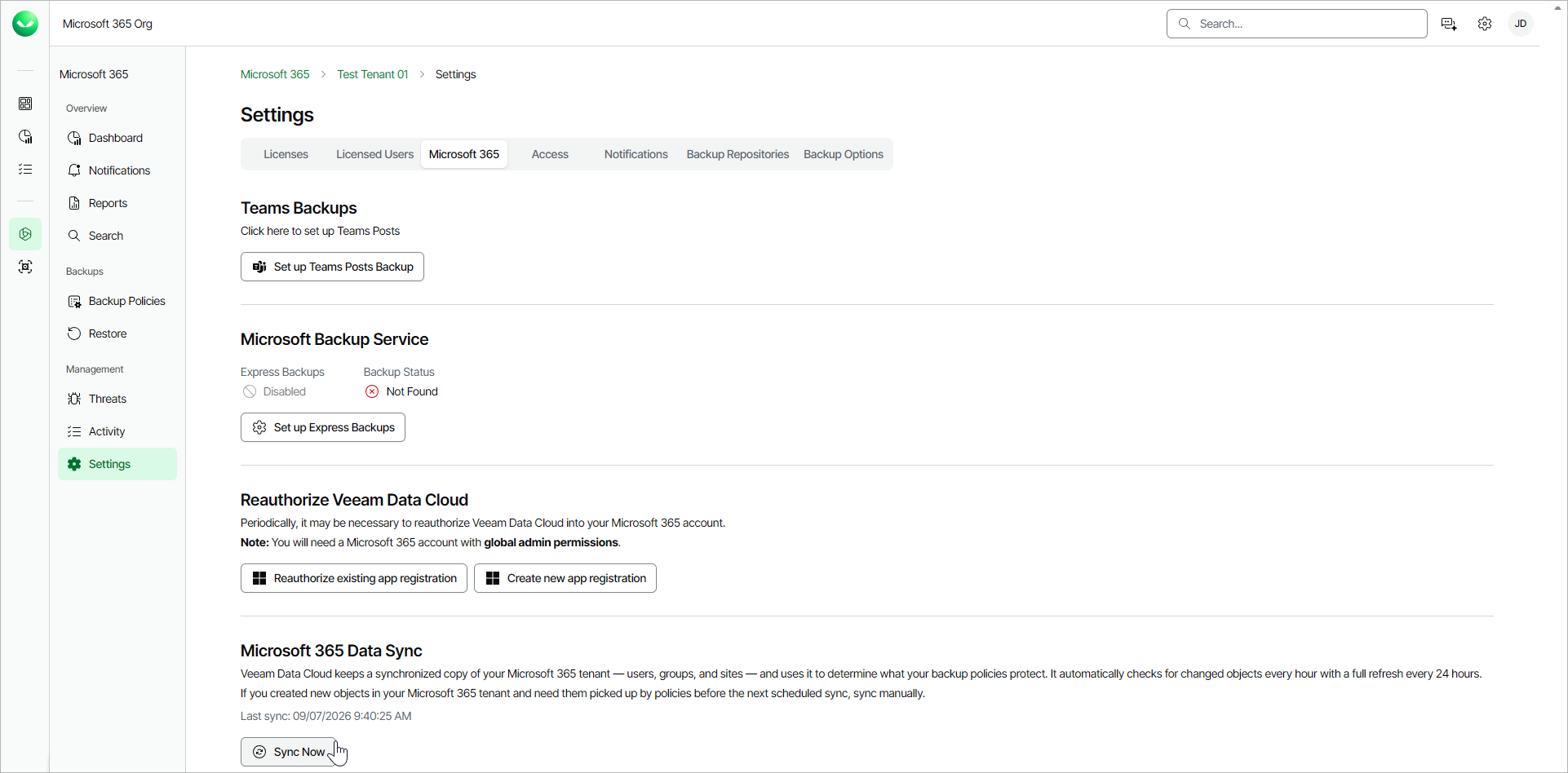Open Activity in the sidebar
This screenshot has height=773, width=1568.
coord(117,431)
